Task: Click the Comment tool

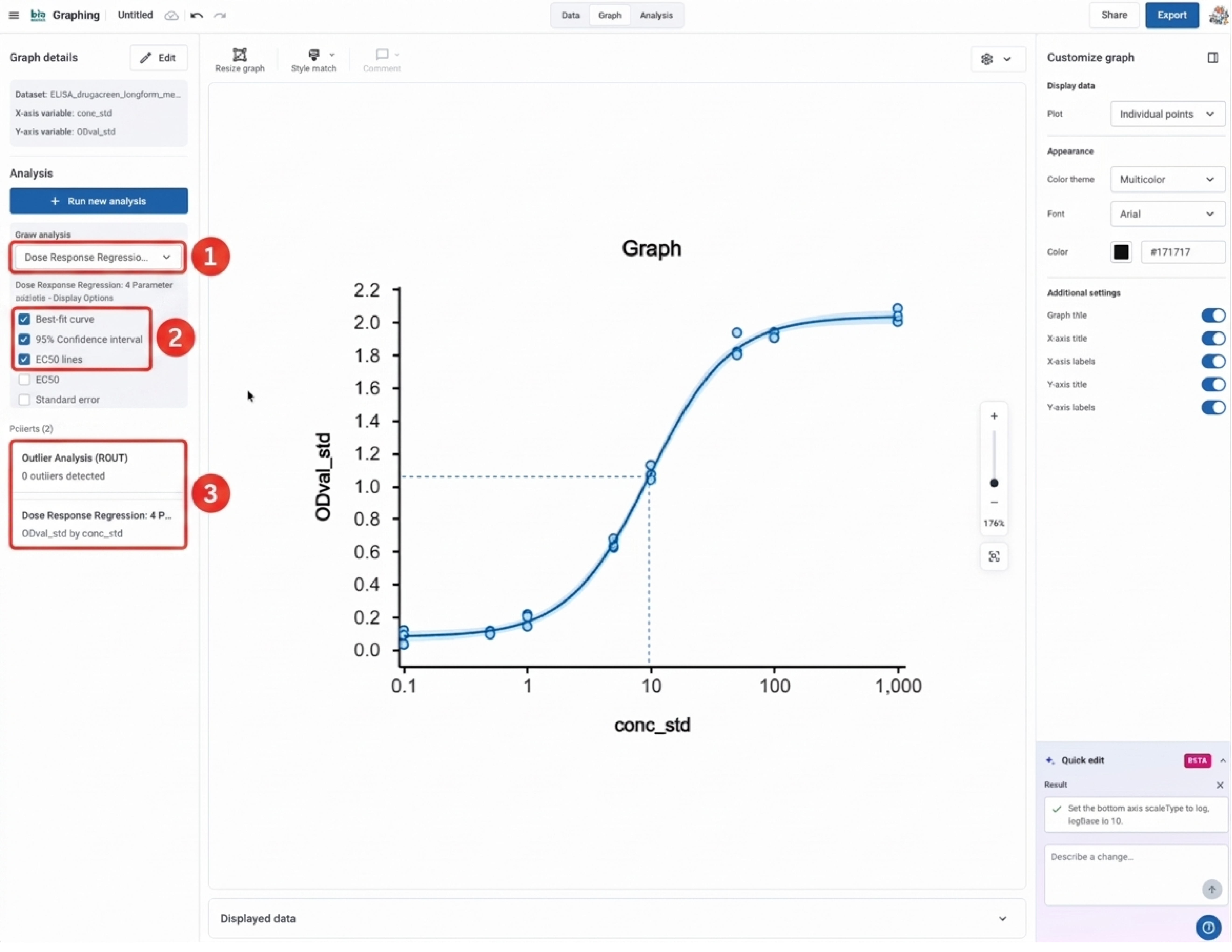Action: 382,60
